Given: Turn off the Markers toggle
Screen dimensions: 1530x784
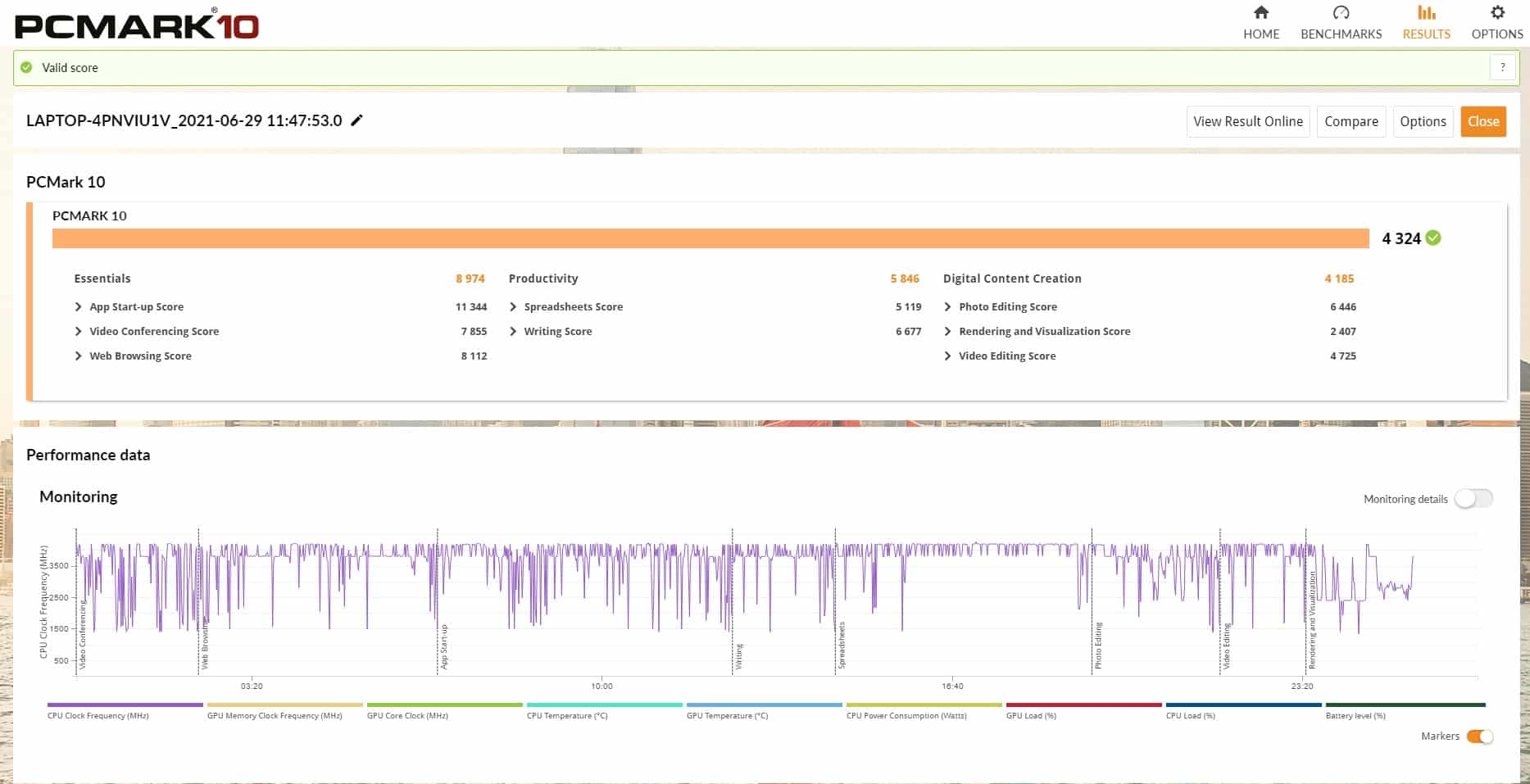Looking at the screenshot, I should coord(1479,736).
